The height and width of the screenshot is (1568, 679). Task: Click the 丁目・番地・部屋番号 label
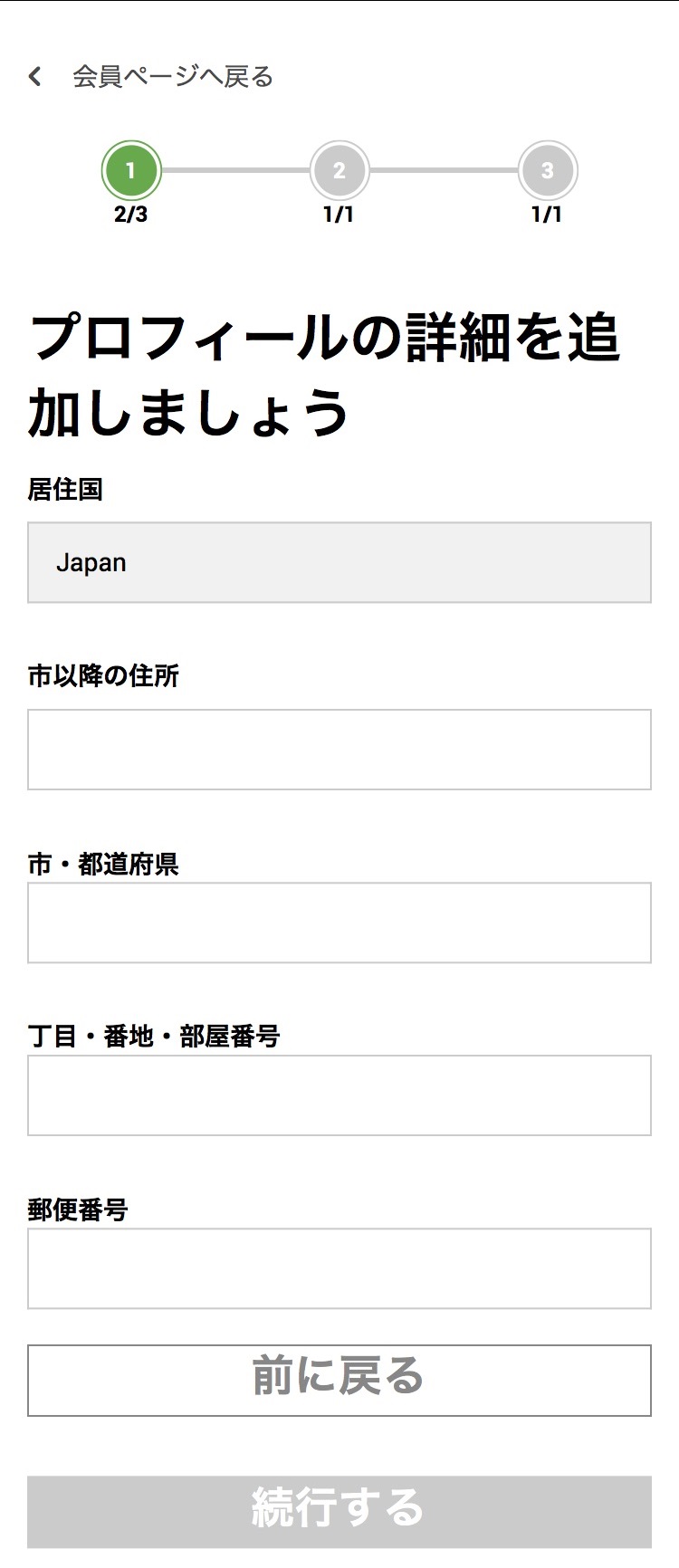(x=154, y=1037)
